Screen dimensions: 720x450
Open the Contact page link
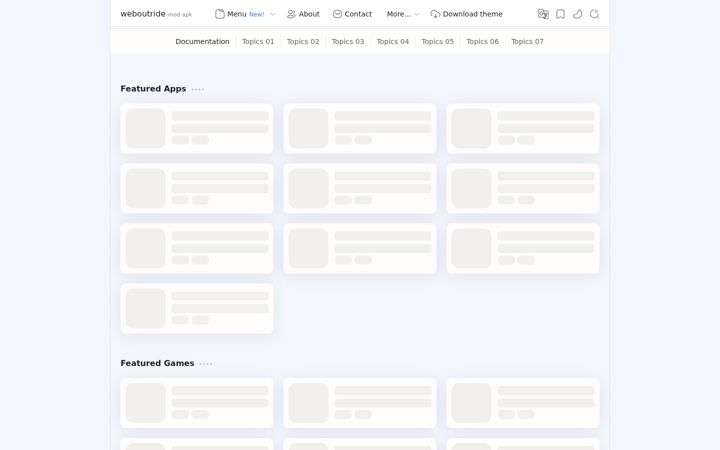(x=358, y=14)
